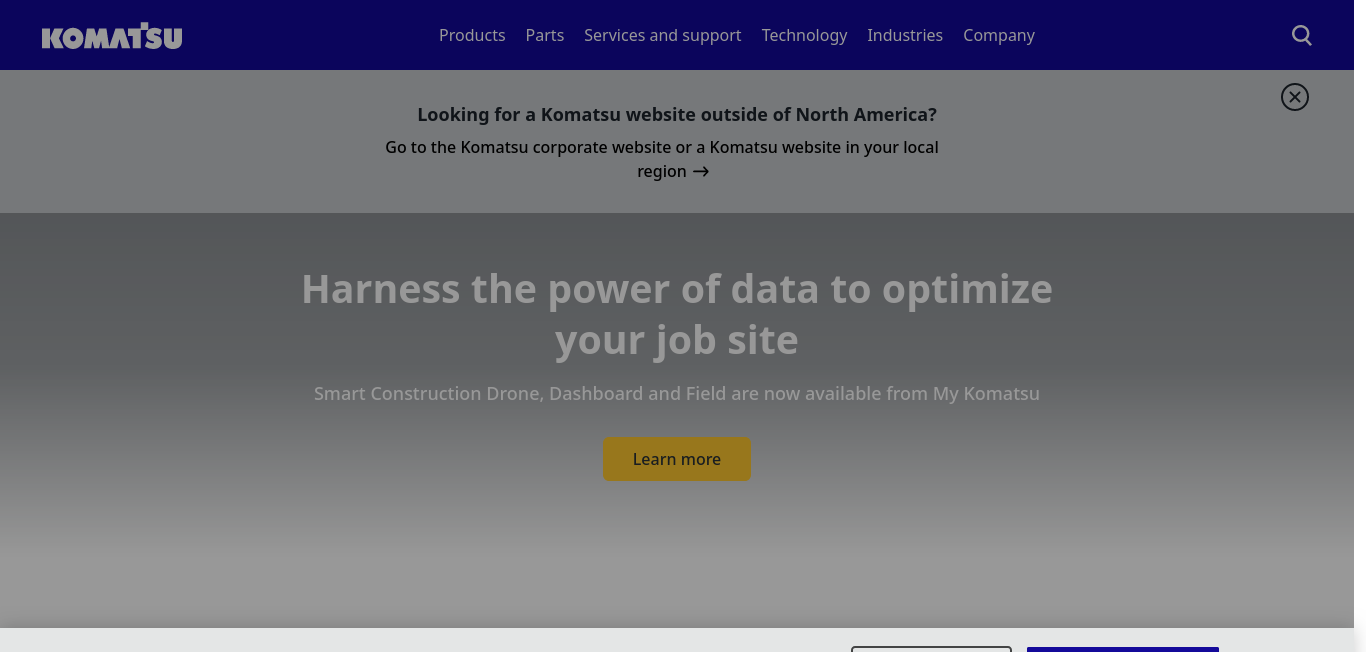Follow link to Komatsu corporate or local region website
Image resolution: width=1366 pixels, height=652 pixels.
[x=662, y=159]
